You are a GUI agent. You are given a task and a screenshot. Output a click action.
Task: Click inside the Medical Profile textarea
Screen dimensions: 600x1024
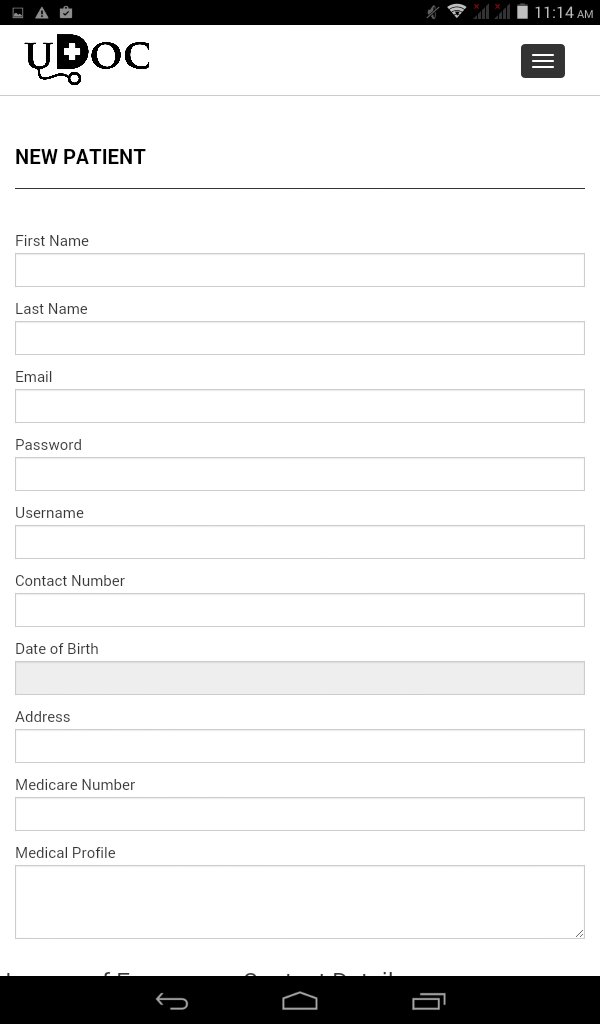300,902
